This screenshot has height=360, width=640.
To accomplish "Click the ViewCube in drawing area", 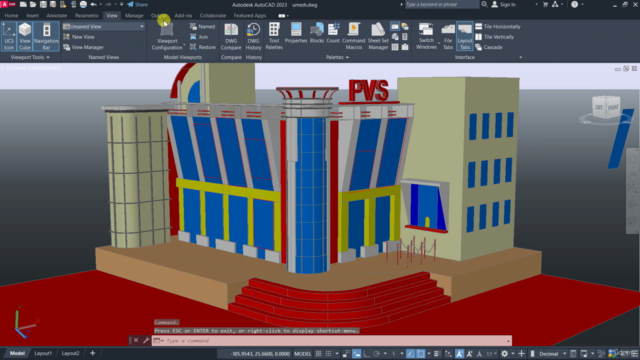I will click(606, 108).
